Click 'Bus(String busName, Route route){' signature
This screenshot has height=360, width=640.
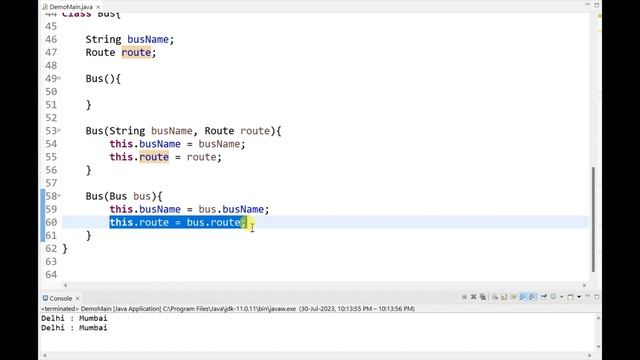[x=183, y=131]
